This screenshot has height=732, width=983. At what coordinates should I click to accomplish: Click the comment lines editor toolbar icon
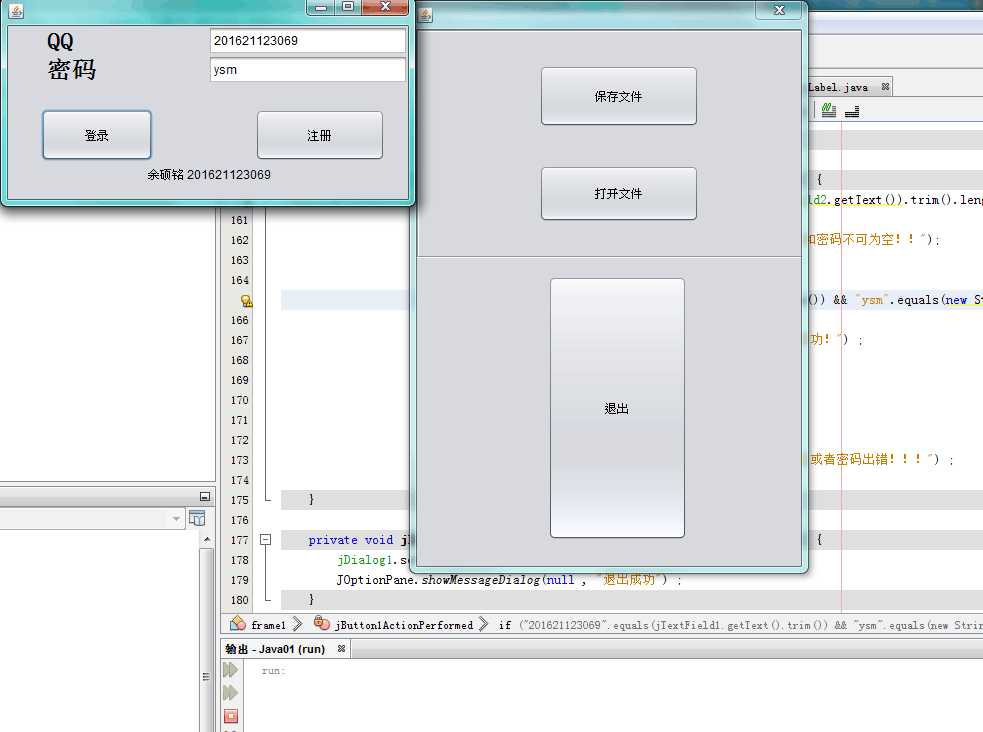829,111
